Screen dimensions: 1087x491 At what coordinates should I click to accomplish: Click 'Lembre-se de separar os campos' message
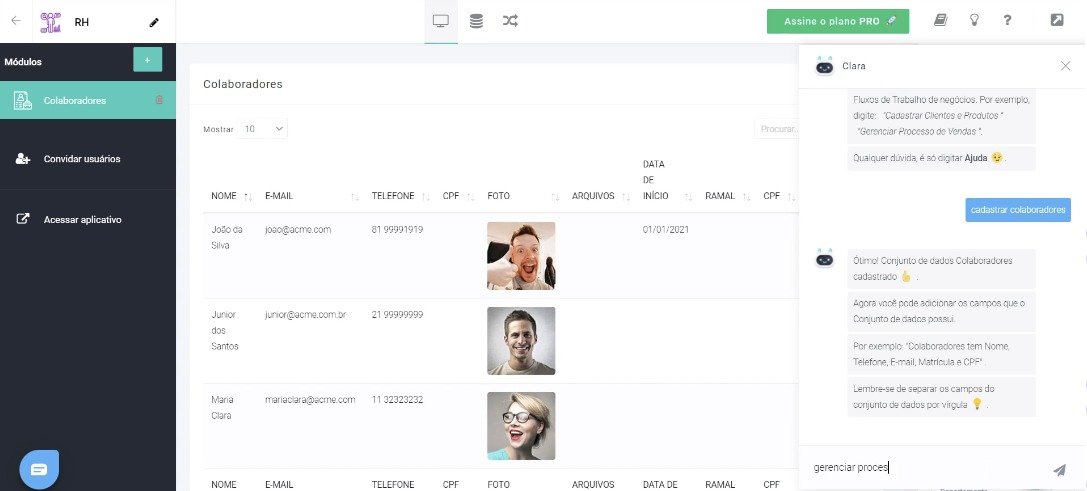(941, 397)
